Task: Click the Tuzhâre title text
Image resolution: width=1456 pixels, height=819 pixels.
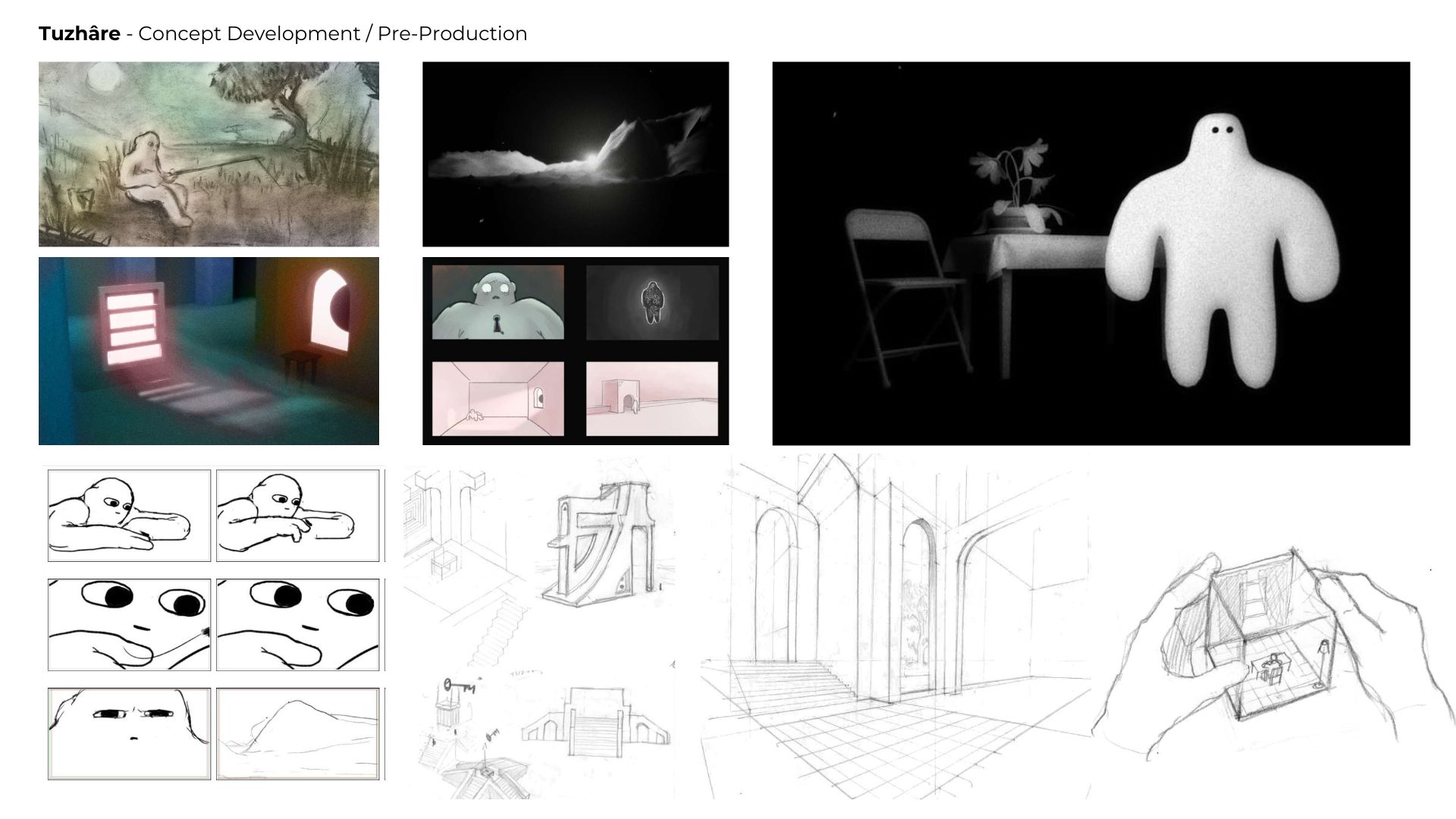Action: click(80, 34)
